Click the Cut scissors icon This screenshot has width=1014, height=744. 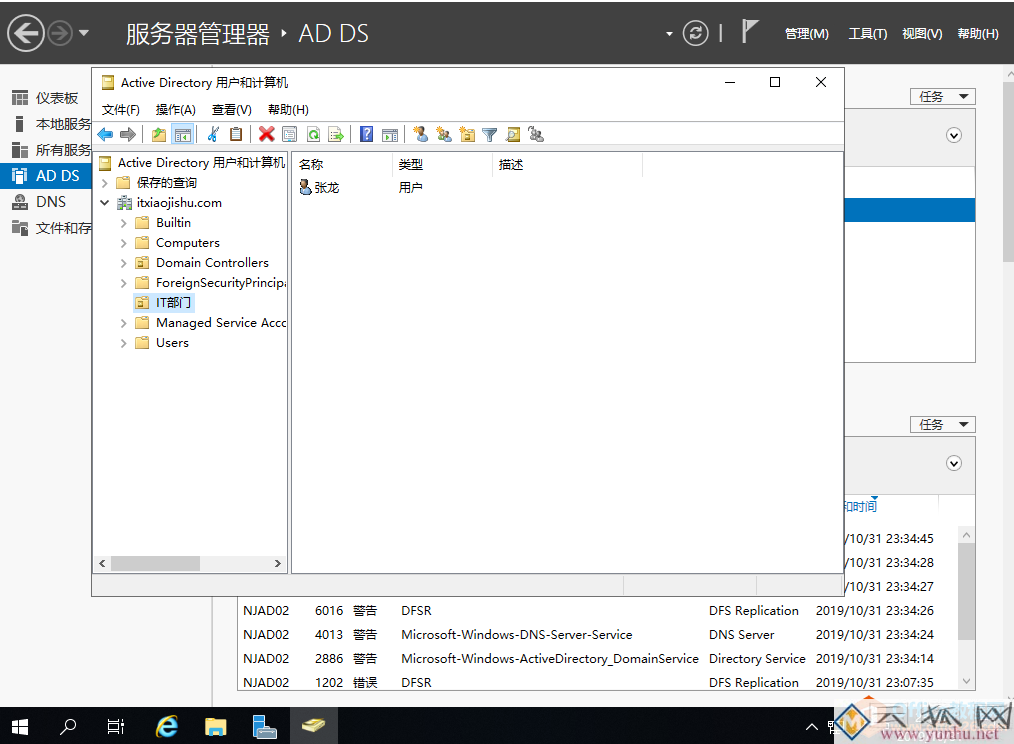[x=212, y=135]
